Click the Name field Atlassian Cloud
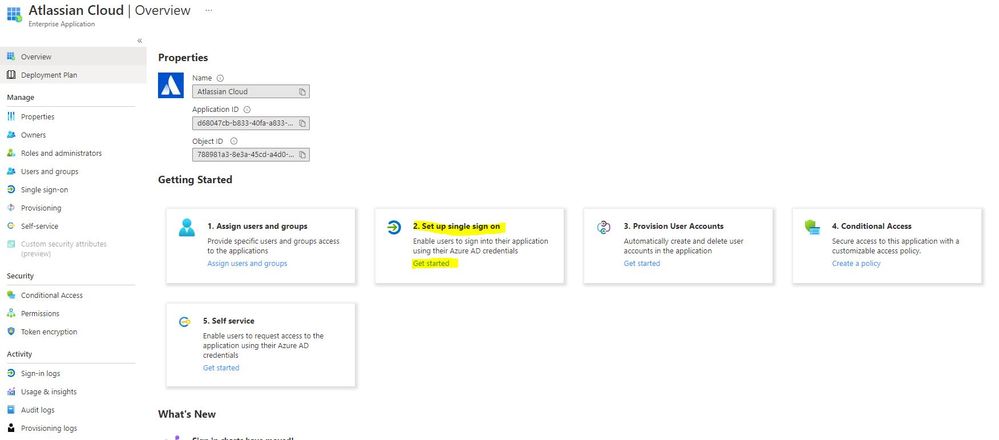 pos(251,92)
